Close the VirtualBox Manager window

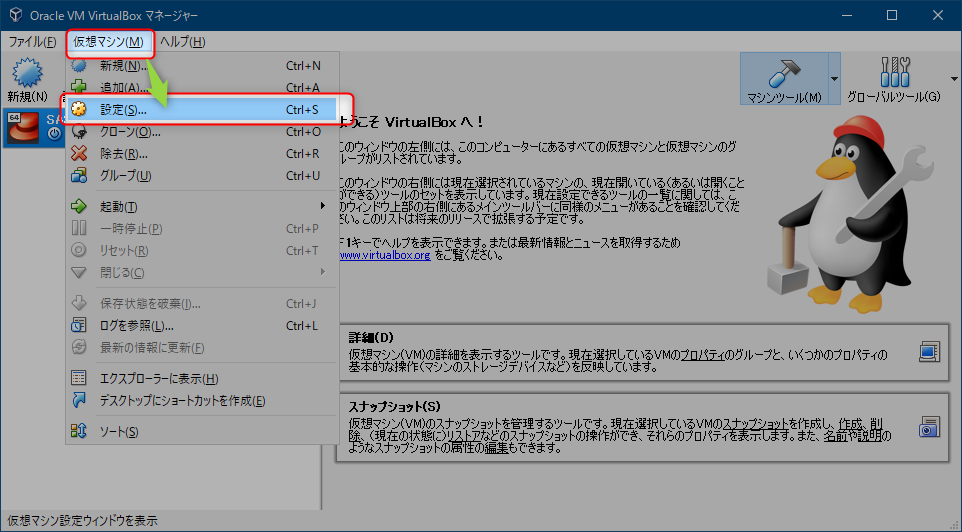(x=937, y=15)
